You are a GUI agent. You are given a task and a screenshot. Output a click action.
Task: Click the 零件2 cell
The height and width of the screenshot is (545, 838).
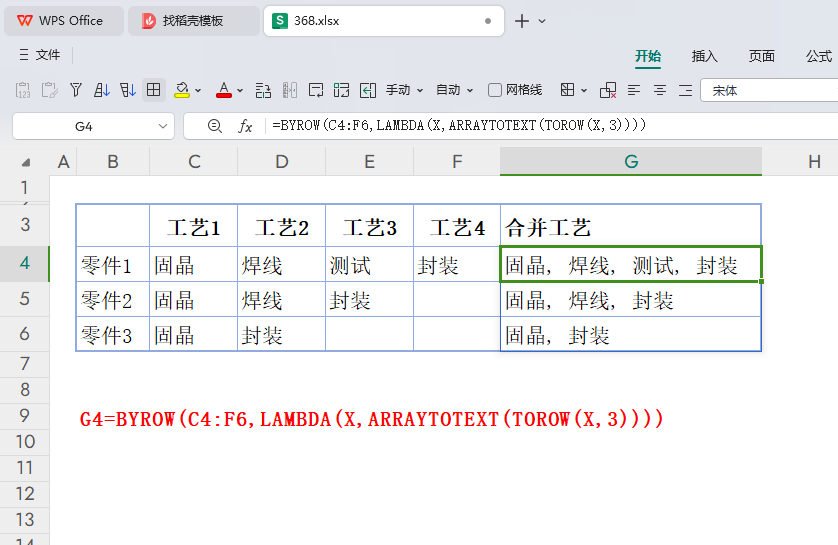[113, 300]
